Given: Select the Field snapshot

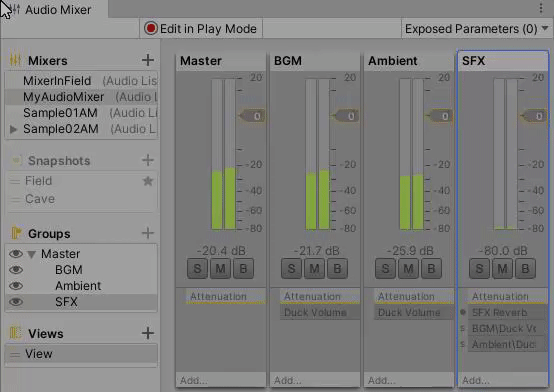Looking at the screenshot, I should (x=82, y=181).
